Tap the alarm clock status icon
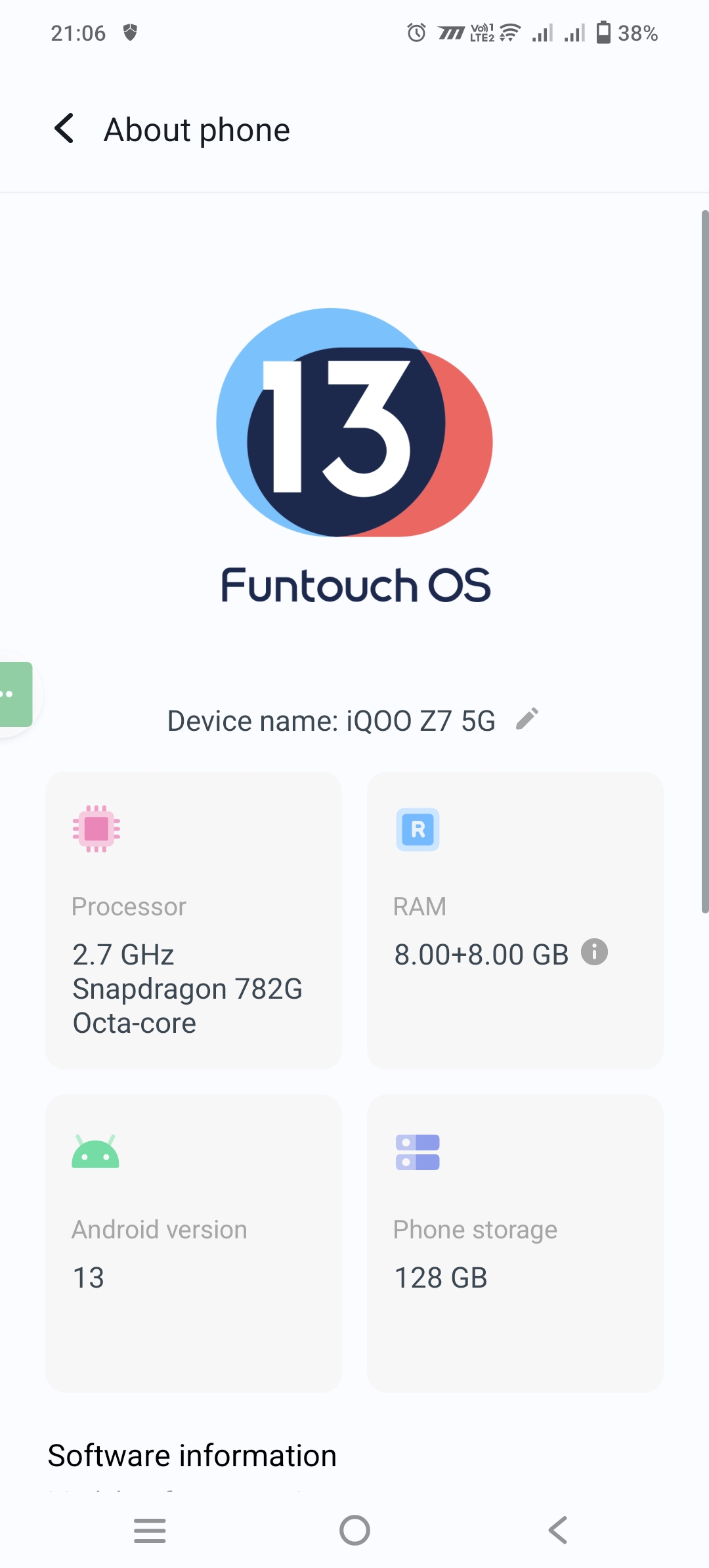This screenshot has height=1568, width=709. click(x=416, y=32)
